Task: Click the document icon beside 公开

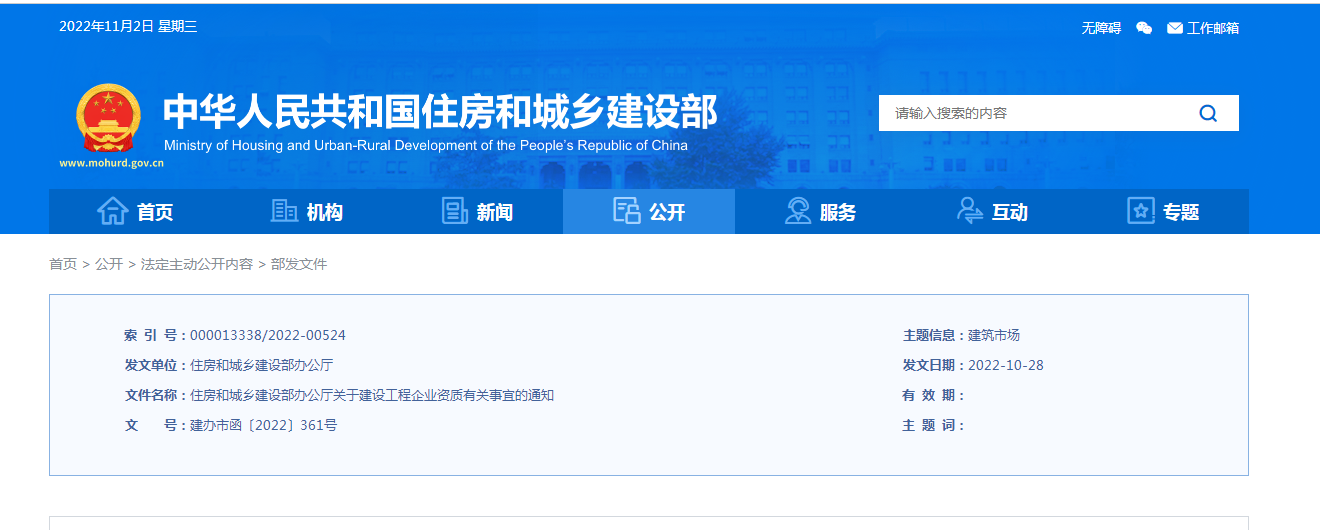Action: point(627,211)
